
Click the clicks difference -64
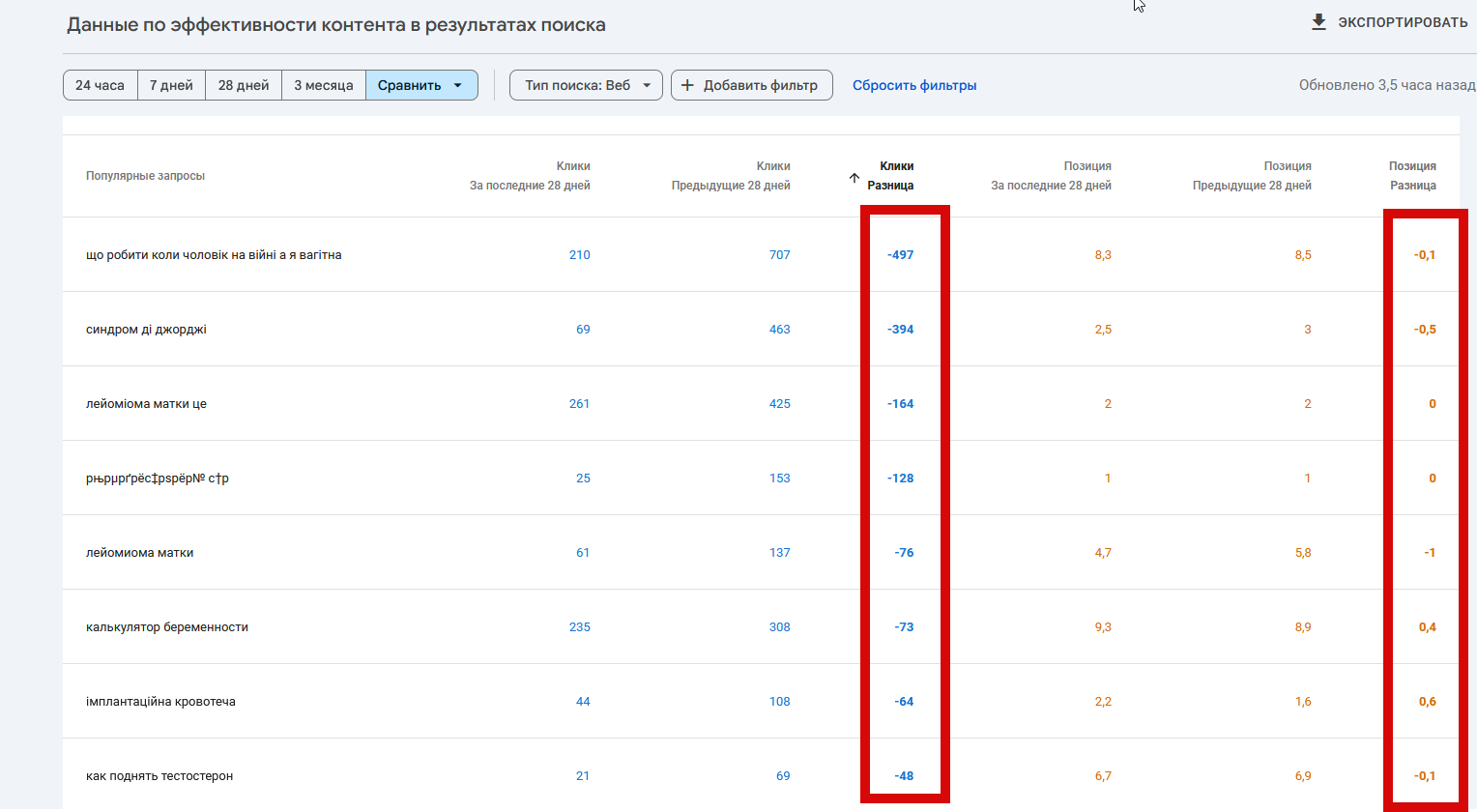click(904, 702)
